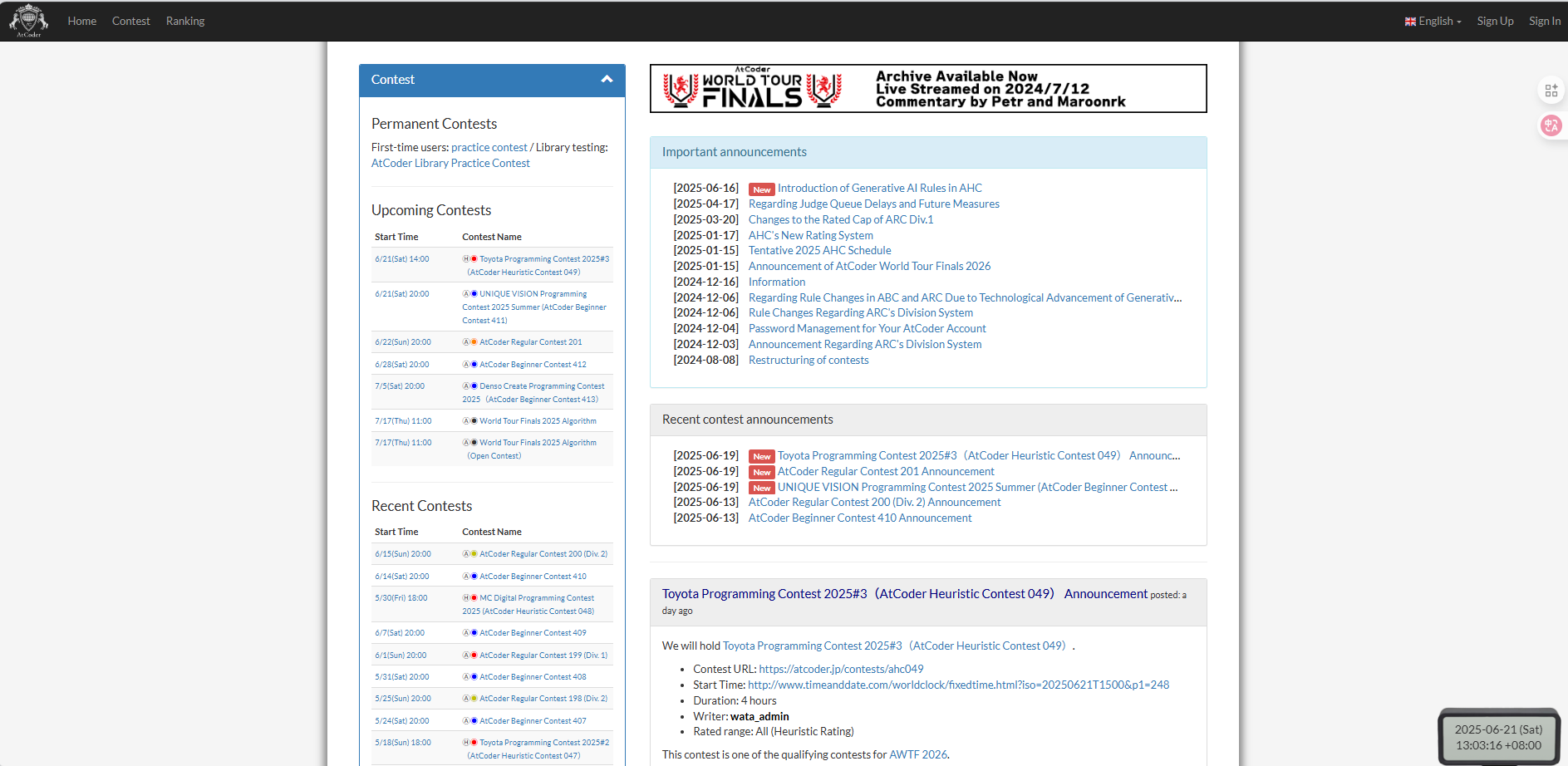Open Regarding Judge Queue Delays and Future Measures

point(874,204)
